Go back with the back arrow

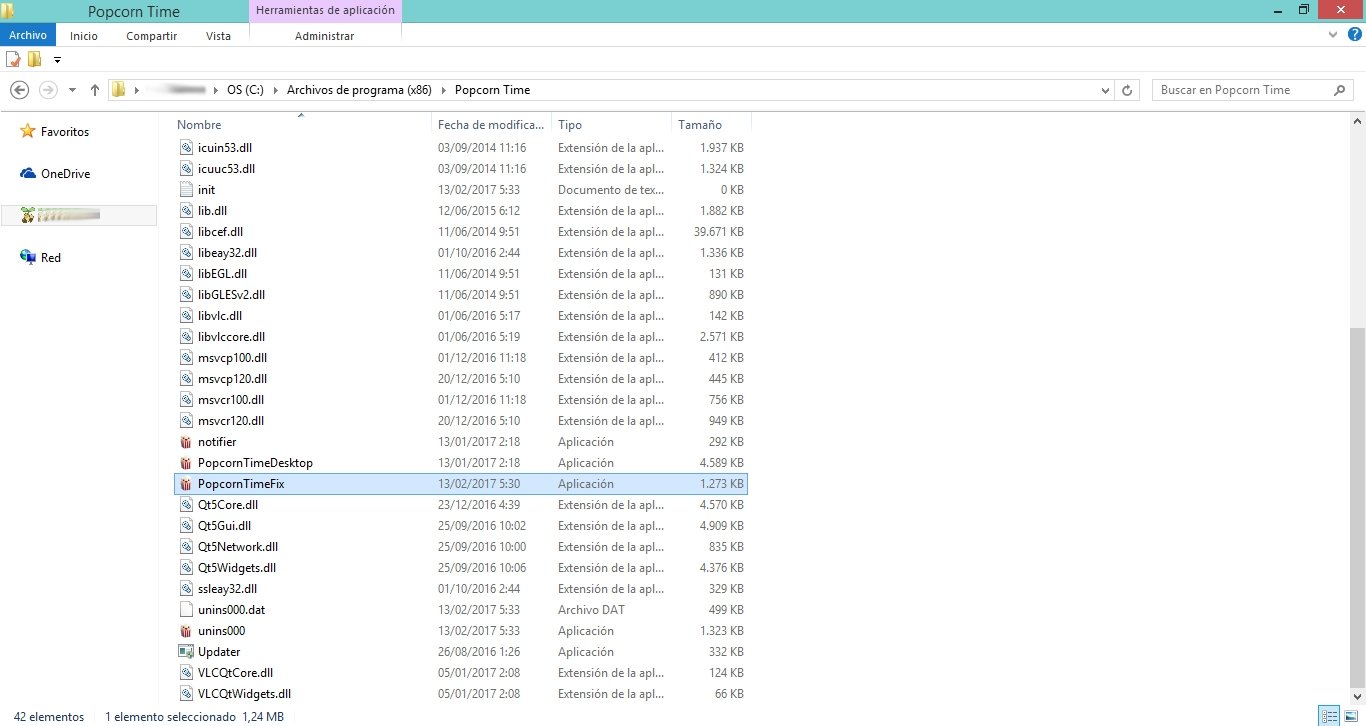(19, 90)
